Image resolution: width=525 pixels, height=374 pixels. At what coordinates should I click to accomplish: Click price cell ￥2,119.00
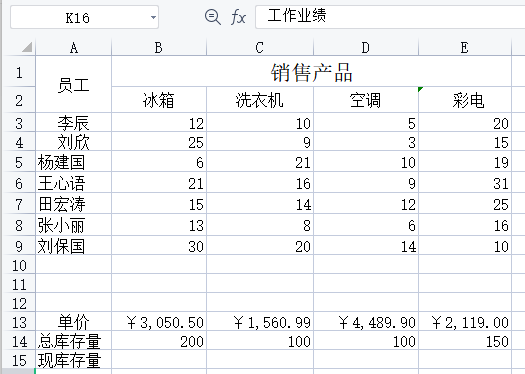click(465, 321)
